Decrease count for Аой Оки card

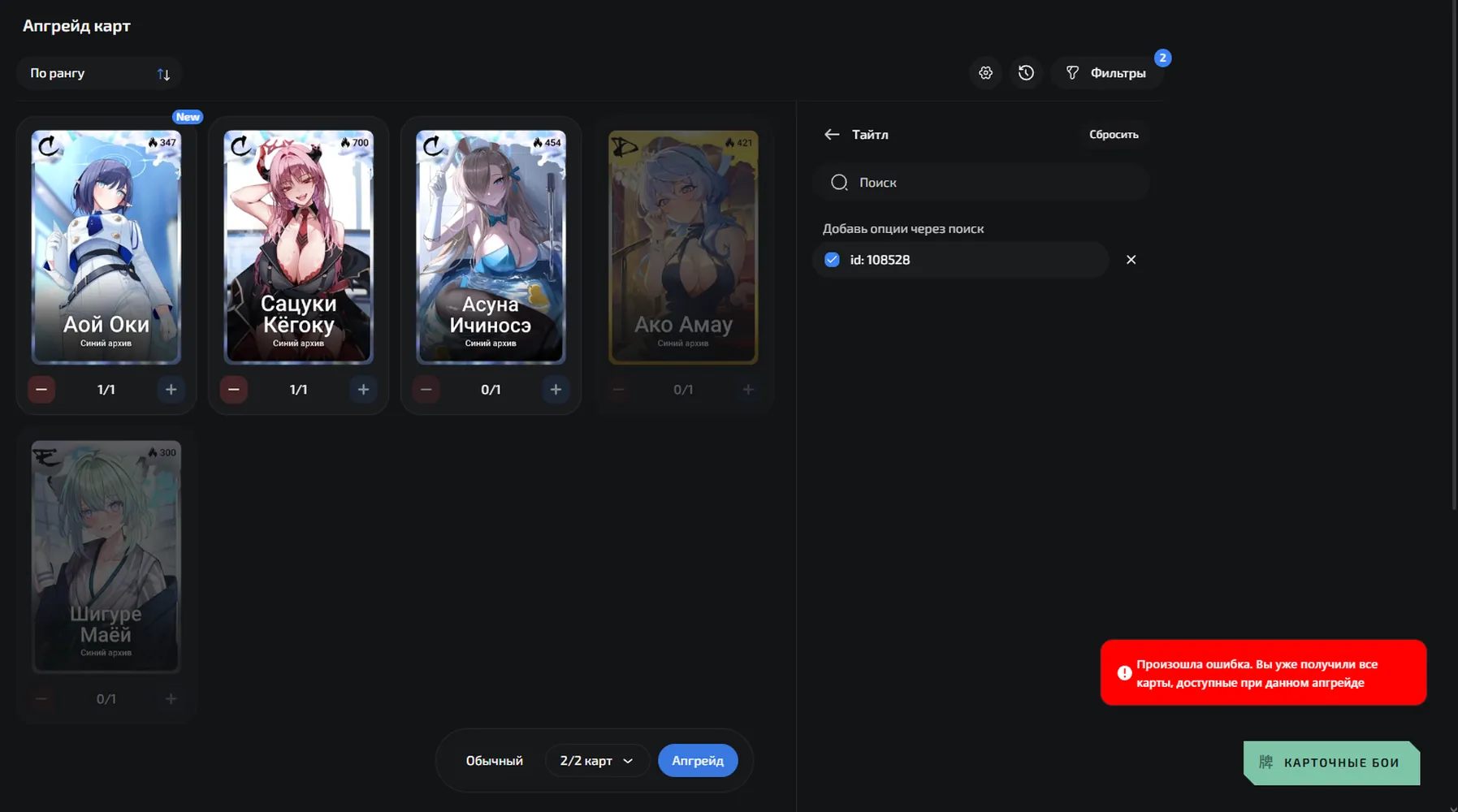[41, 390]
